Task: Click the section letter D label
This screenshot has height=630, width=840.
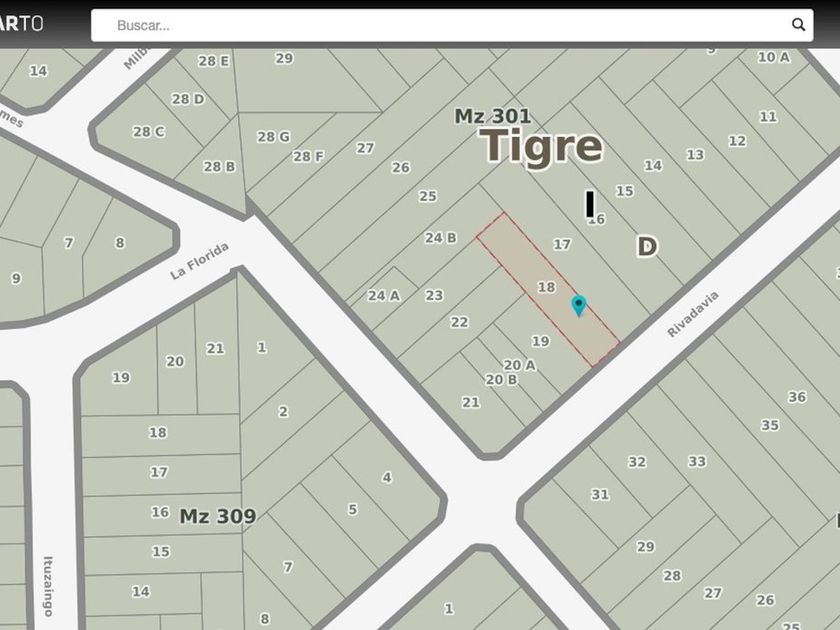Action: click(x=647, y=247)
